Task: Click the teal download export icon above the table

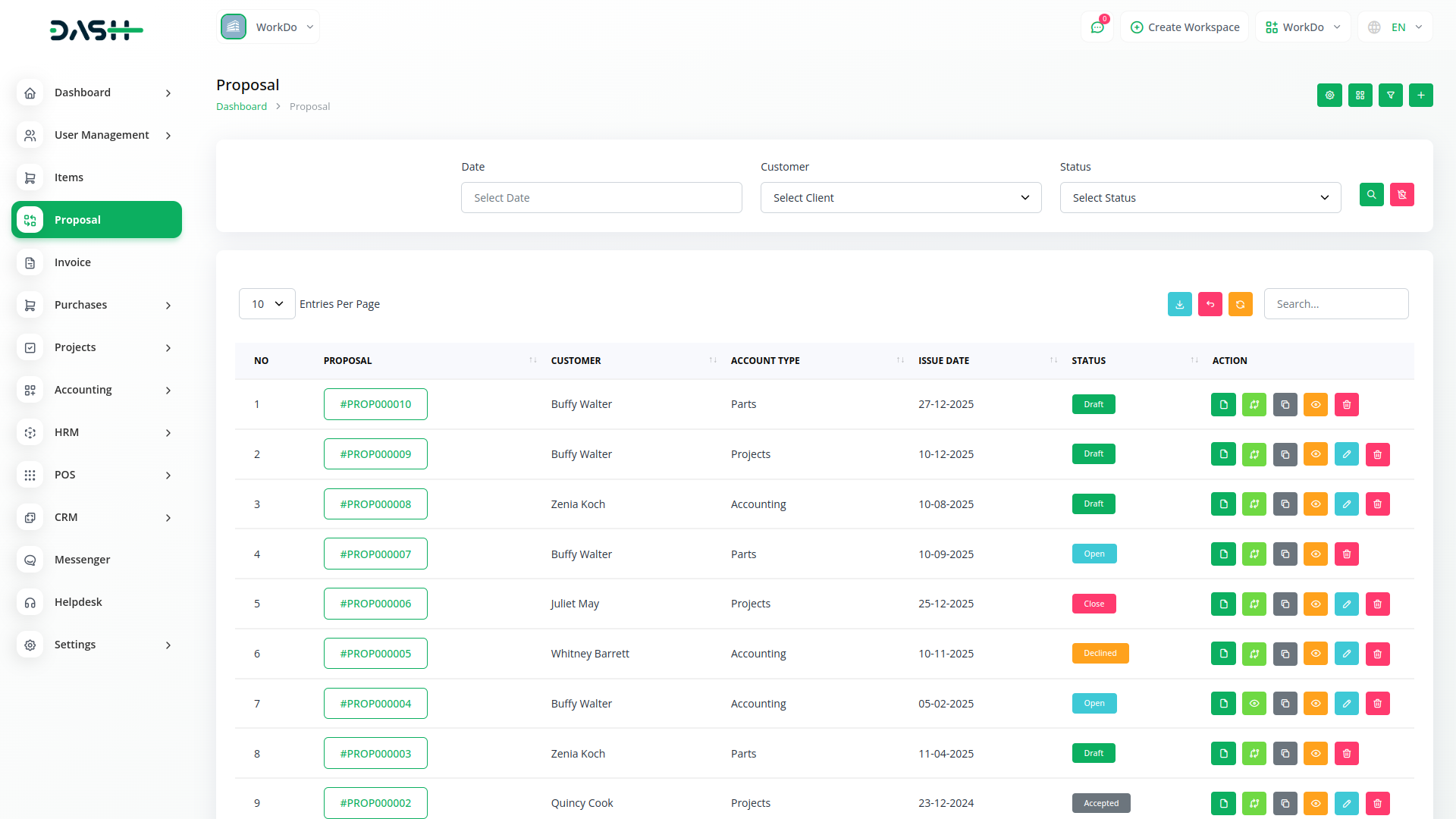Action: (x=1180, y=303)
